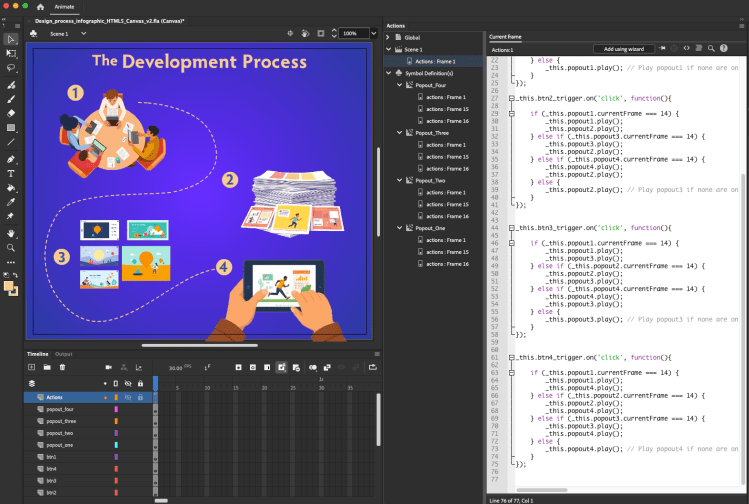Collapse the Popout_Four symbol tree node
The width and height of the screenshot is (749, 504).
400,85
